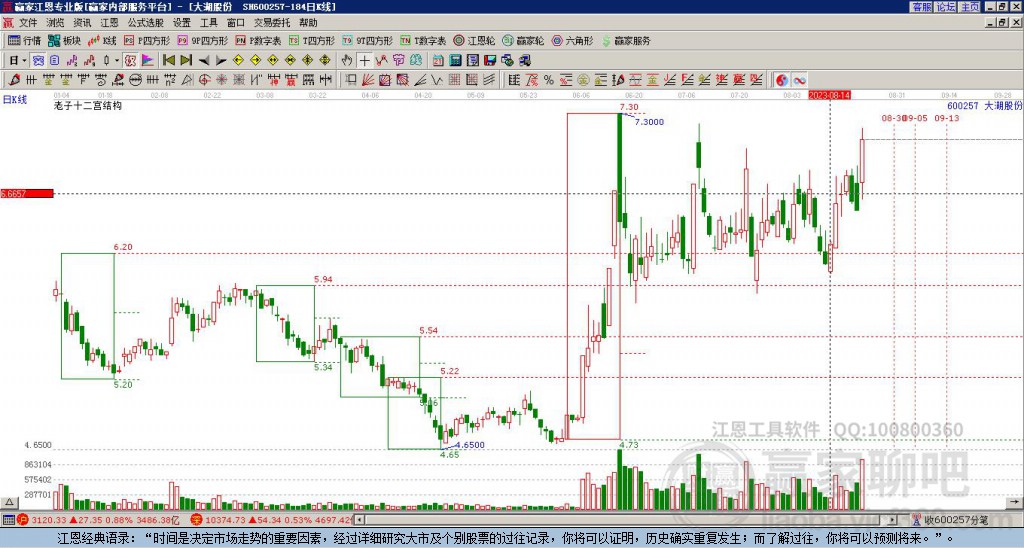Screen dimensions: 1024x548
Task: Toggle the crosshair cursor tool
Action: click(364, 61)
